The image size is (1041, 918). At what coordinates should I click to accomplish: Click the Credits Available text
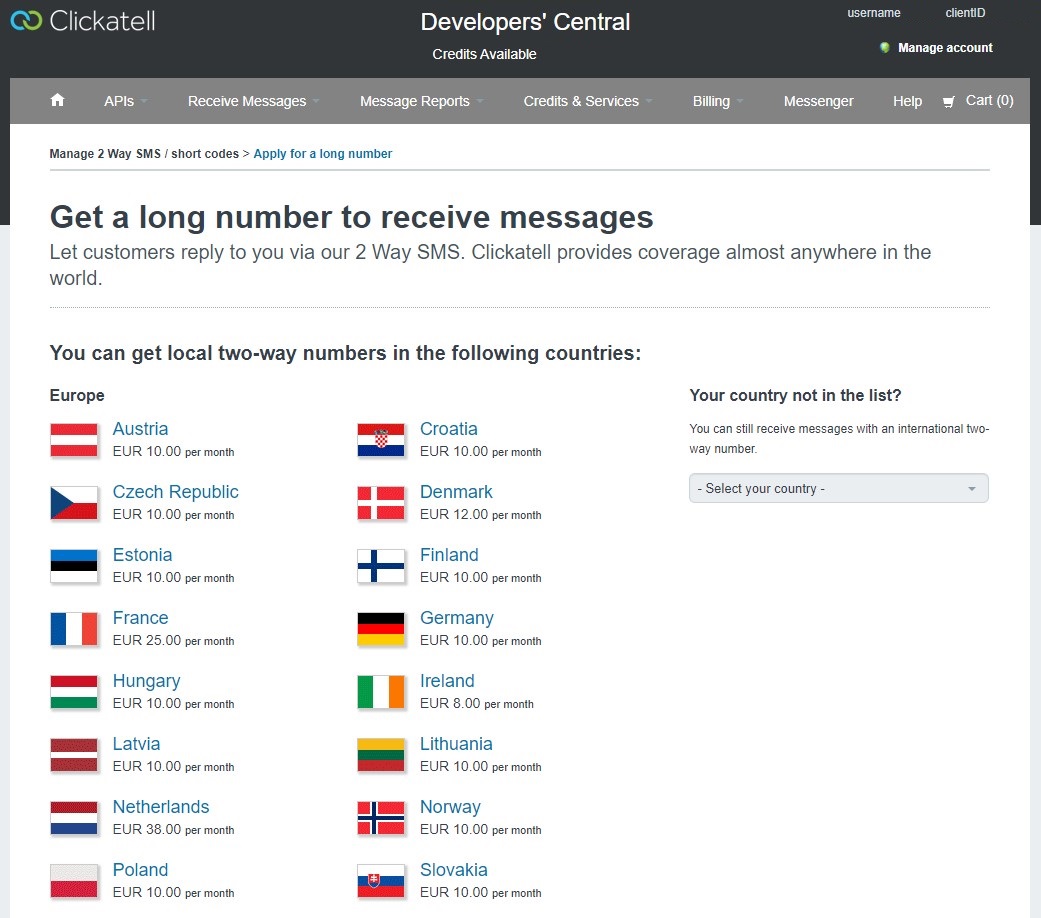(x=484, y=54)
